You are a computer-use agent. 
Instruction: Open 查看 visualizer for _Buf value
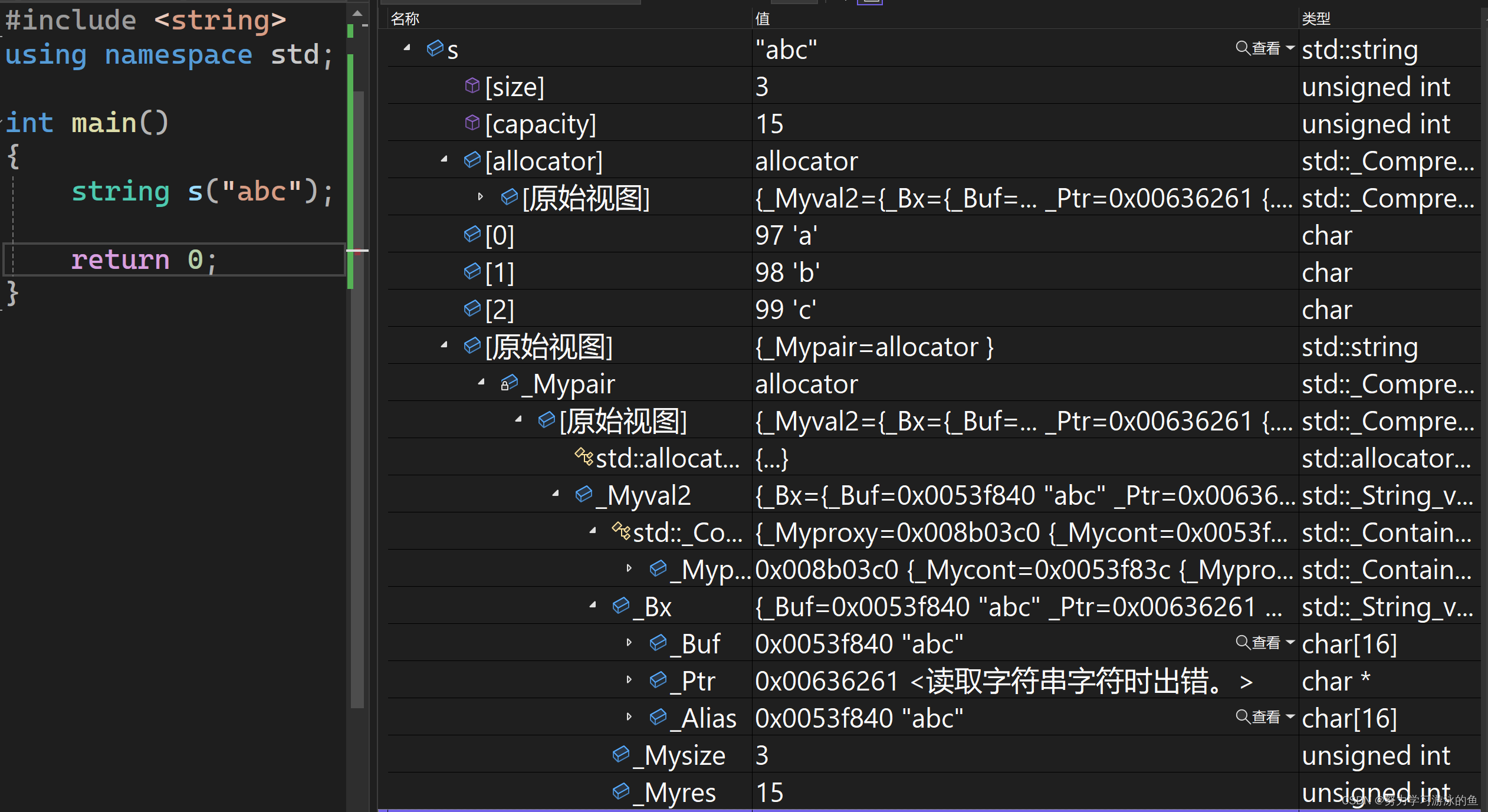click(1258, 643)
